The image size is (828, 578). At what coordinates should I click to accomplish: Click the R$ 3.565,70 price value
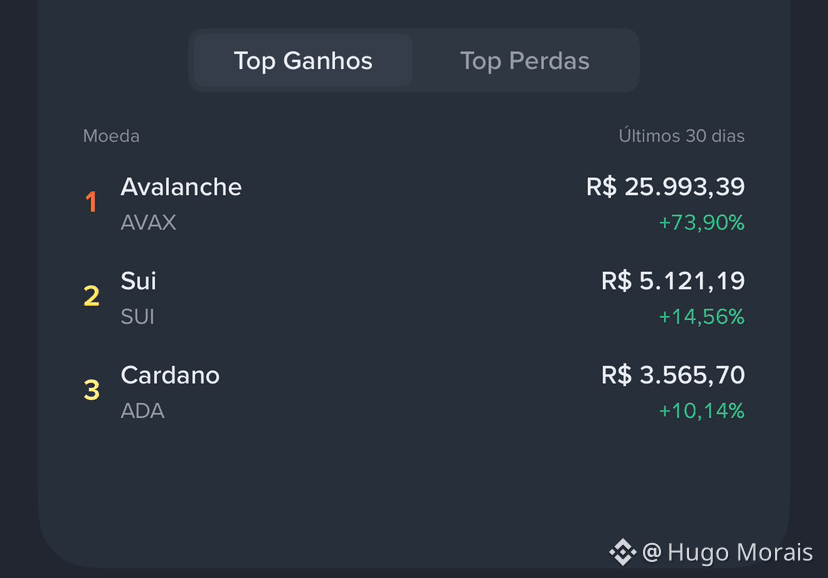pos(673,375)
